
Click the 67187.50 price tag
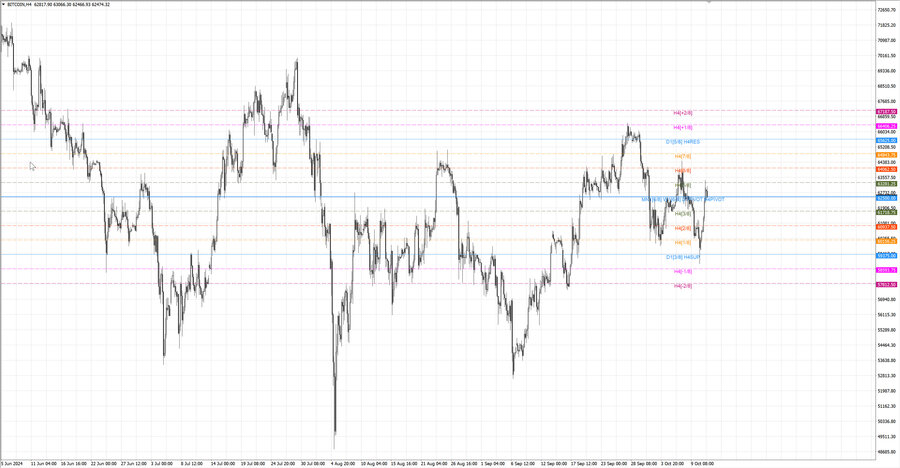click(887, 112)
